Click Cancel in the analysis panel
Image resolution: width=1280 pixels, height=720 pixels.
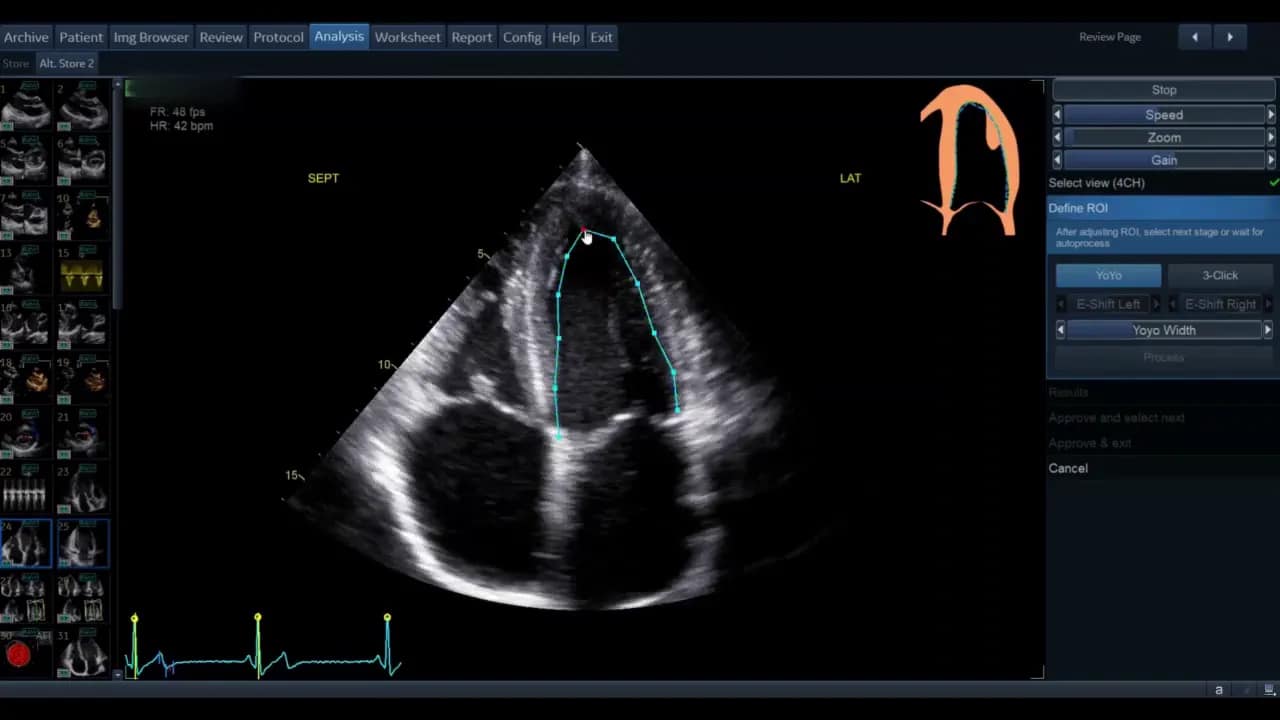click(1068, 468)
